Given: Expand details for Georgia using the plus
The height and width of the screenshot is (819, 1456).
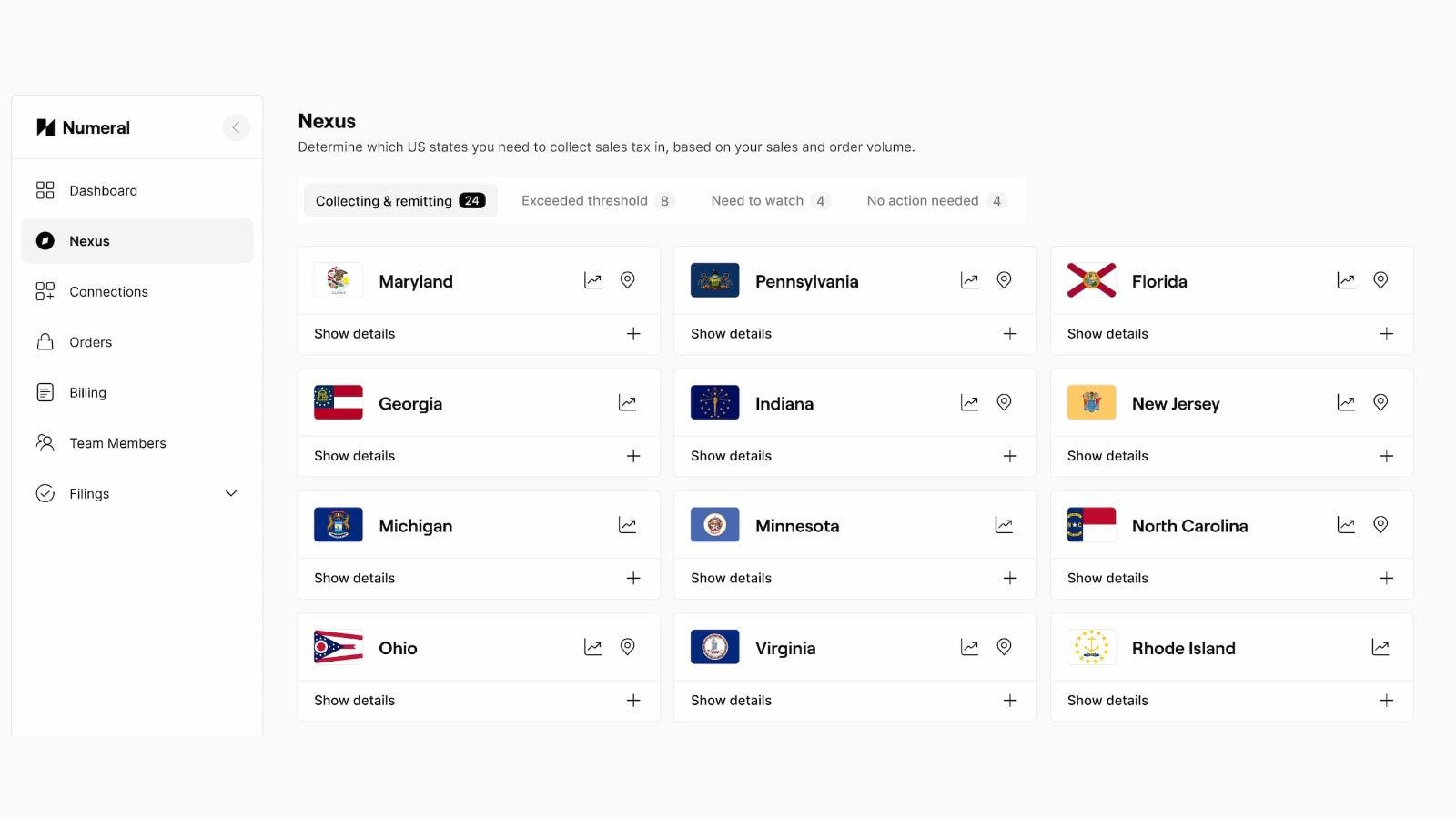Looking at the screenshot, I should 633,456.
